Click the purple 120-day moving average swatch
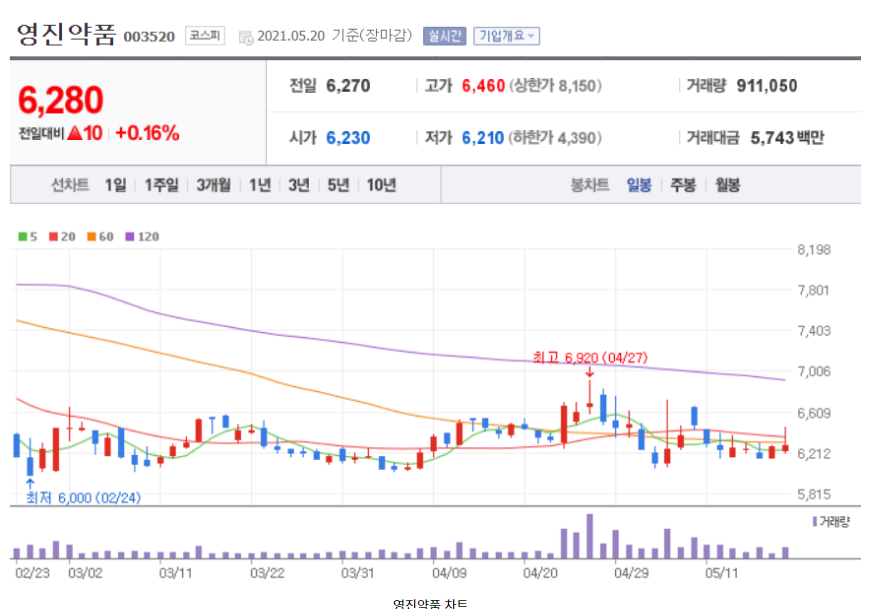 coord(130,236)
